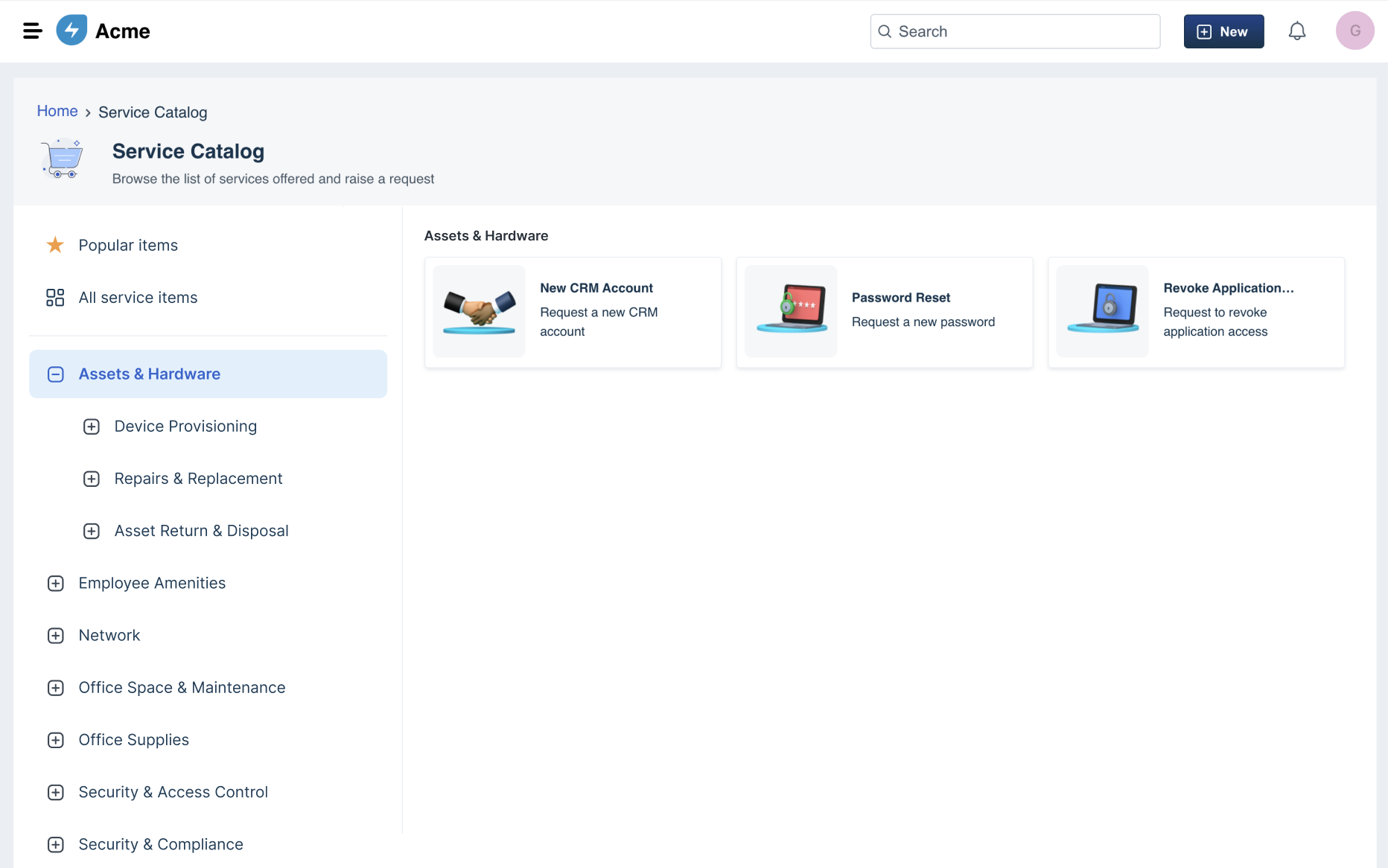Collapse the Assets & Hardware category
This screenshot has height=868, width=1388.
[56, 374]
